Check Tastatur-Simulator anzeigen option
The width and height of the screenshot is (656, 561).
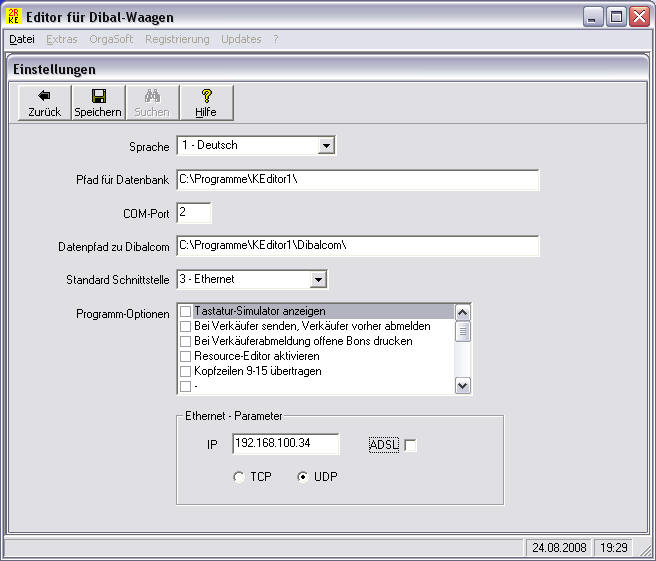(x=185, y=312)
